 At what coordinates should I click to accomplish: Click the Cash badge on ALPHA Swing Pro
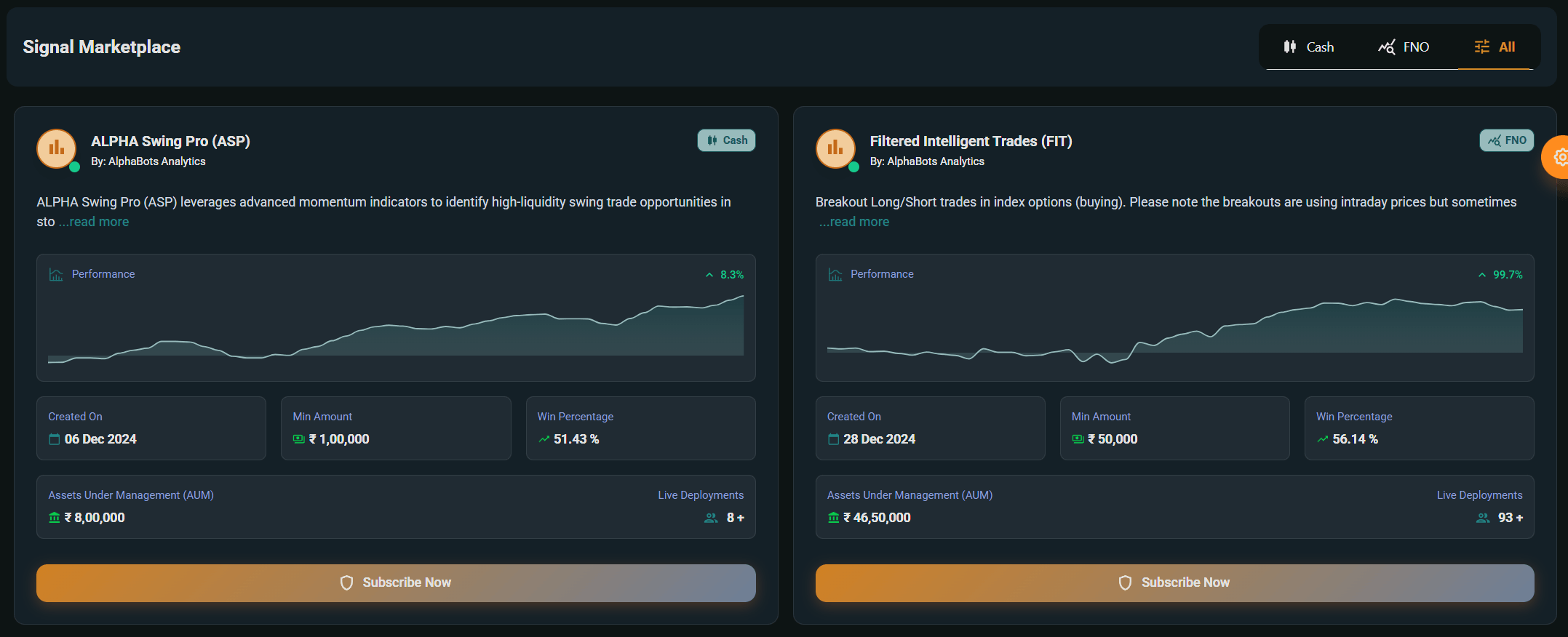[726, 140]
